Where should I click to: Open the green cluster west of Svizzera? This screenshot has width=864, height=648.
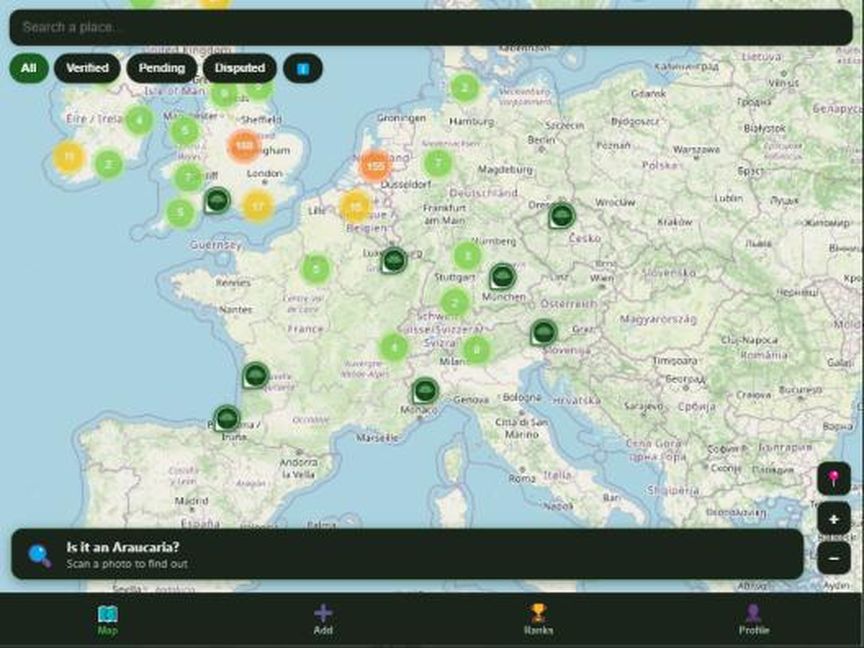393,347
